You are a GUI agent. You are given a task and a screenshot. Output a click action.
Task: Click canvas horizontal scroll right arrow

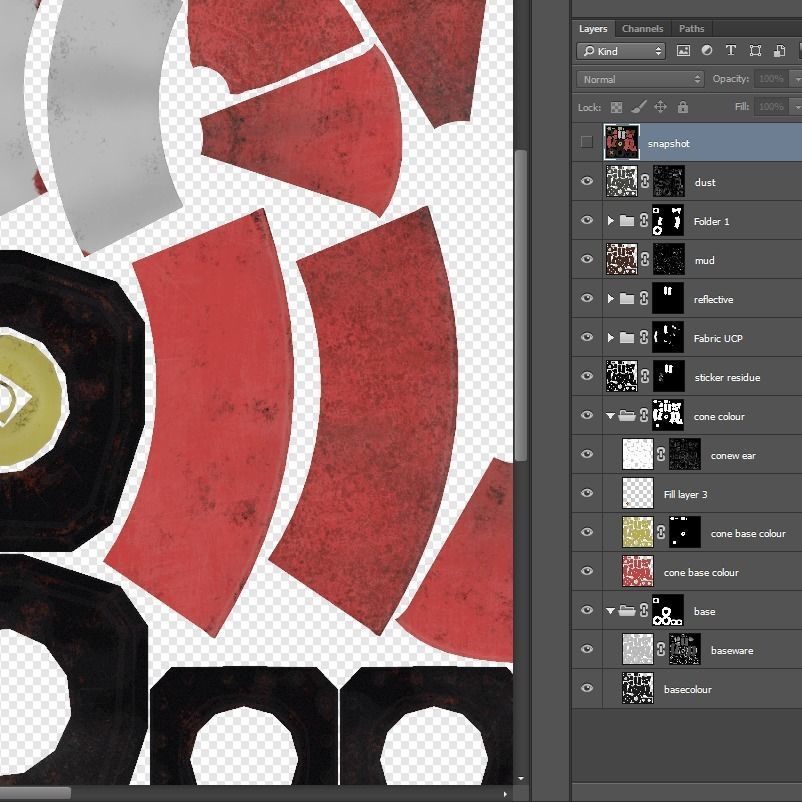tap(505, 794)
